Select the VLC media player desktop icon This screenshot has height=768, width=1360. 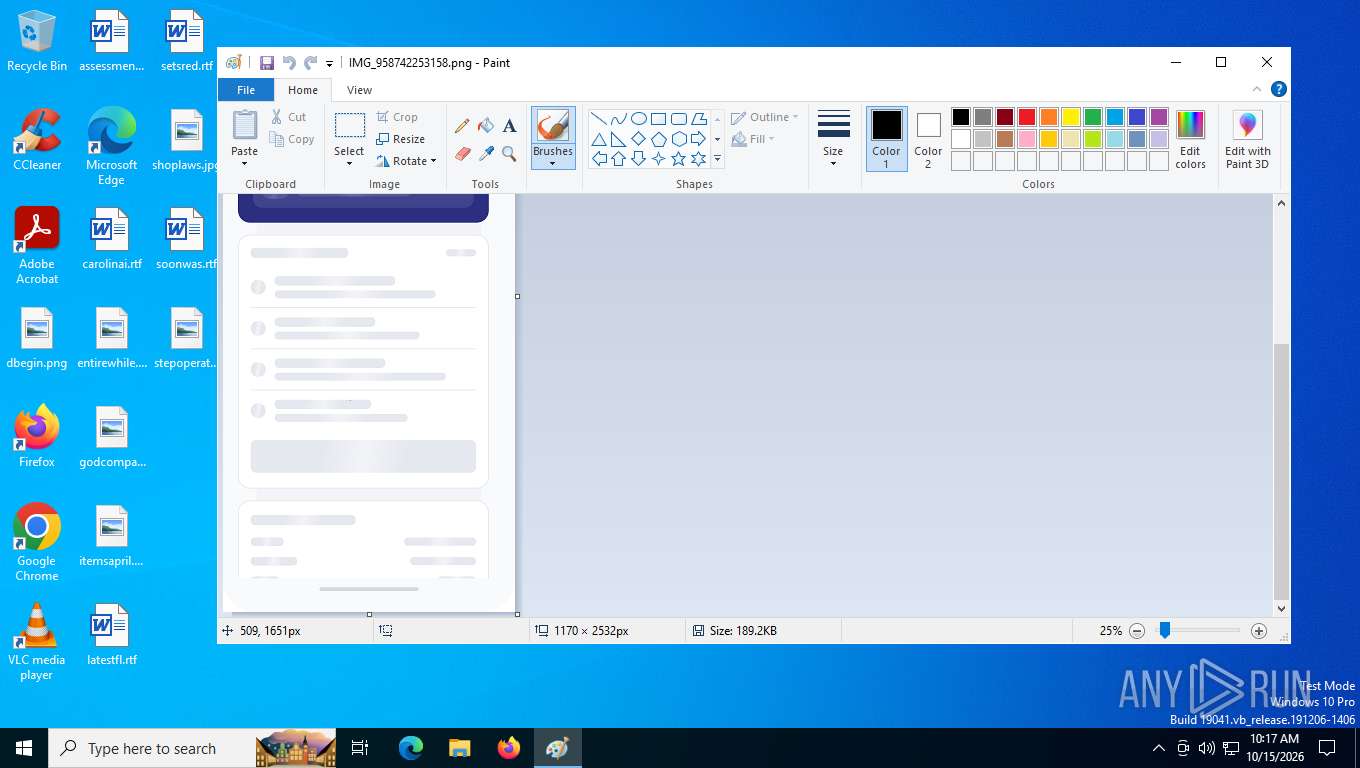point(37,642)
